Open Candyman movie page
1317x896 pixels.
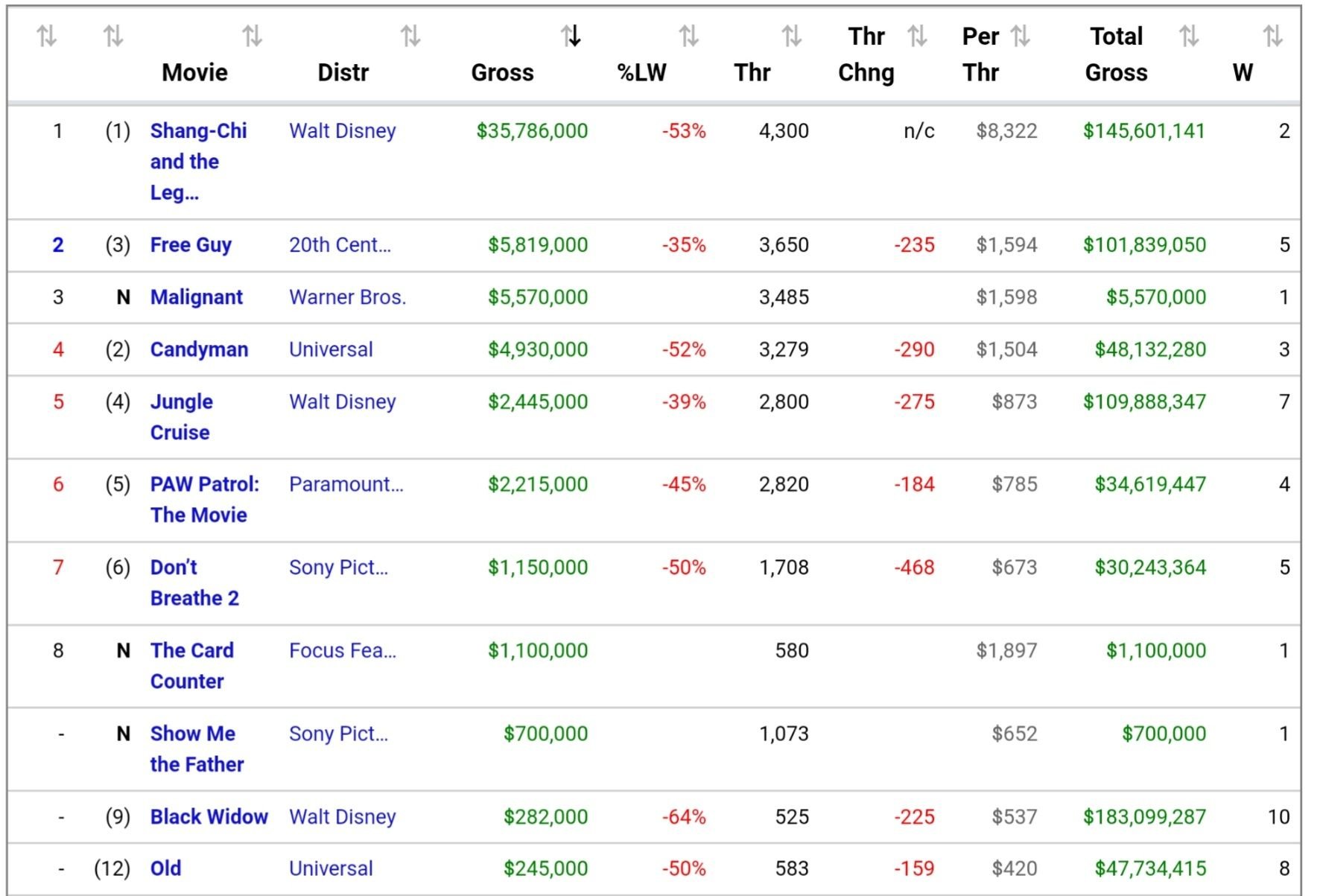pyautogui.click(x=199, y=349)
